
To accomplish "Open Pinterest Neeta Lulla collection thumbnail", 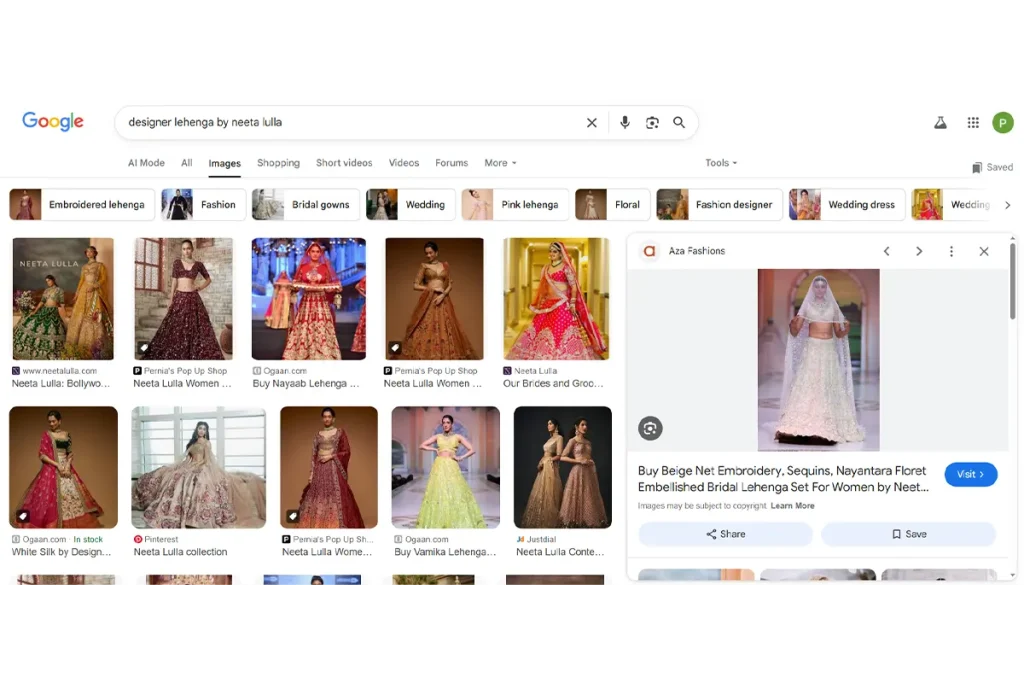I will tap(199, 468).
